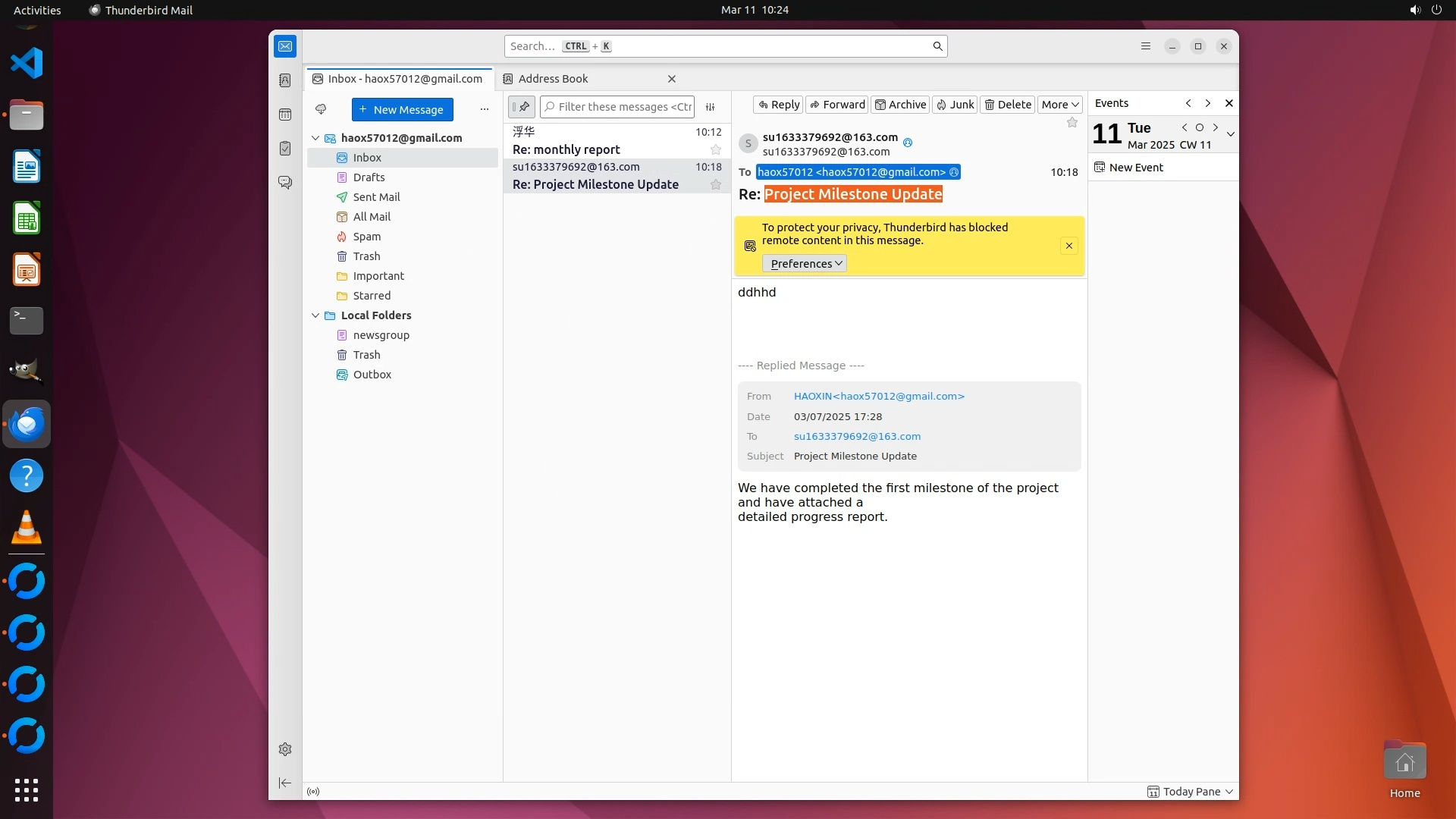The width and height of the screenshot is (1456, 819).
Task: Click the New Message button
Action: (402, 109)
